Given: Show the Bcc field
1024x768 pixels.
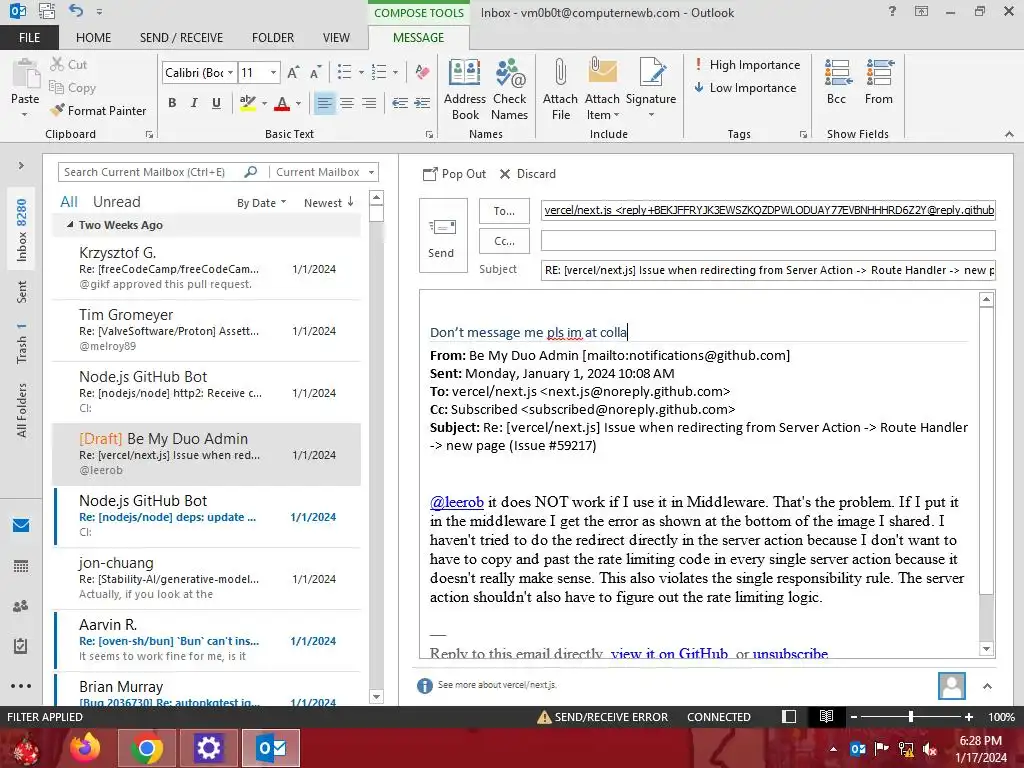Looking at the screenshot, I should click(x=837, y=82).
